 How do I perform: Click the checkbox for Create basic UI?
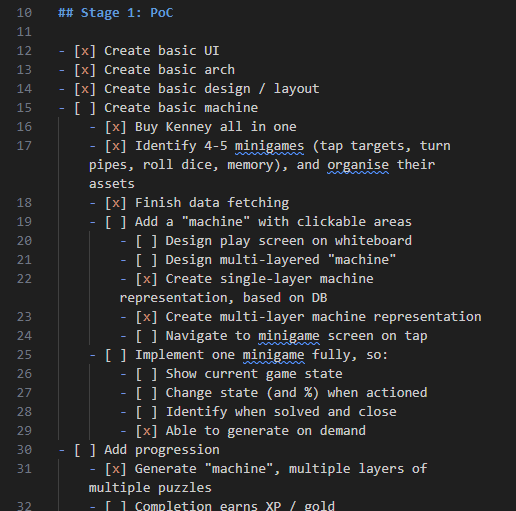(85, 51)
